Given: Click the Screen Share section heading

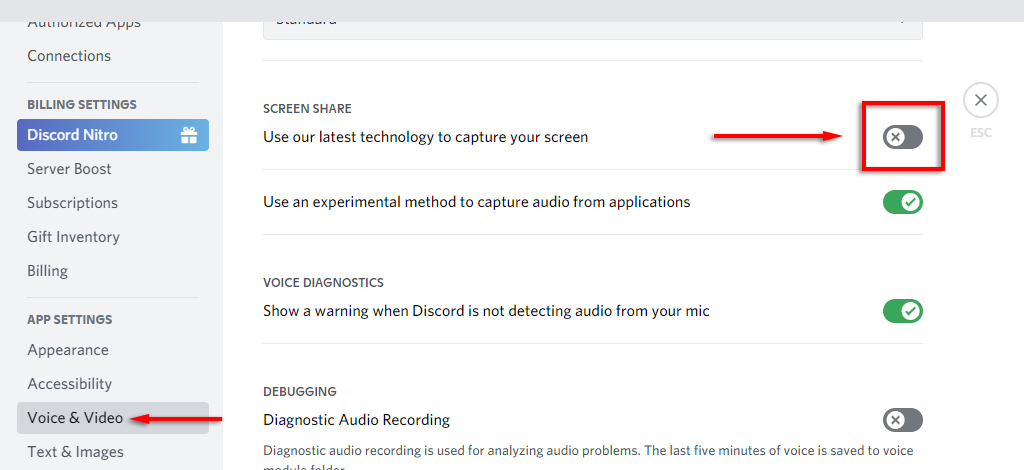Looking at the screenshot, I should 307,108.
